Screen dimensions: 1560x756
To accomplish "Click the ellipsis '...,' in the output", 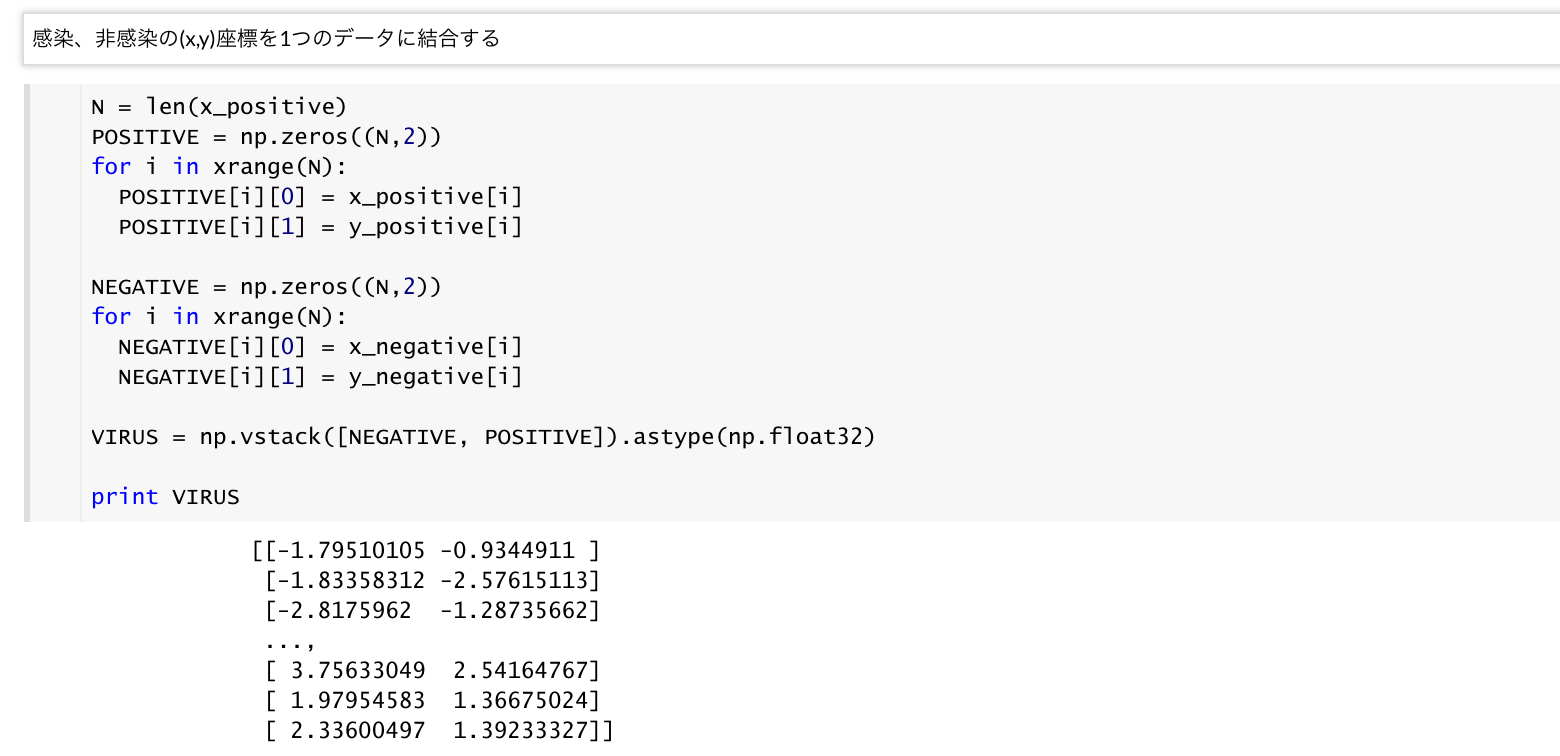I will [290, 640].
